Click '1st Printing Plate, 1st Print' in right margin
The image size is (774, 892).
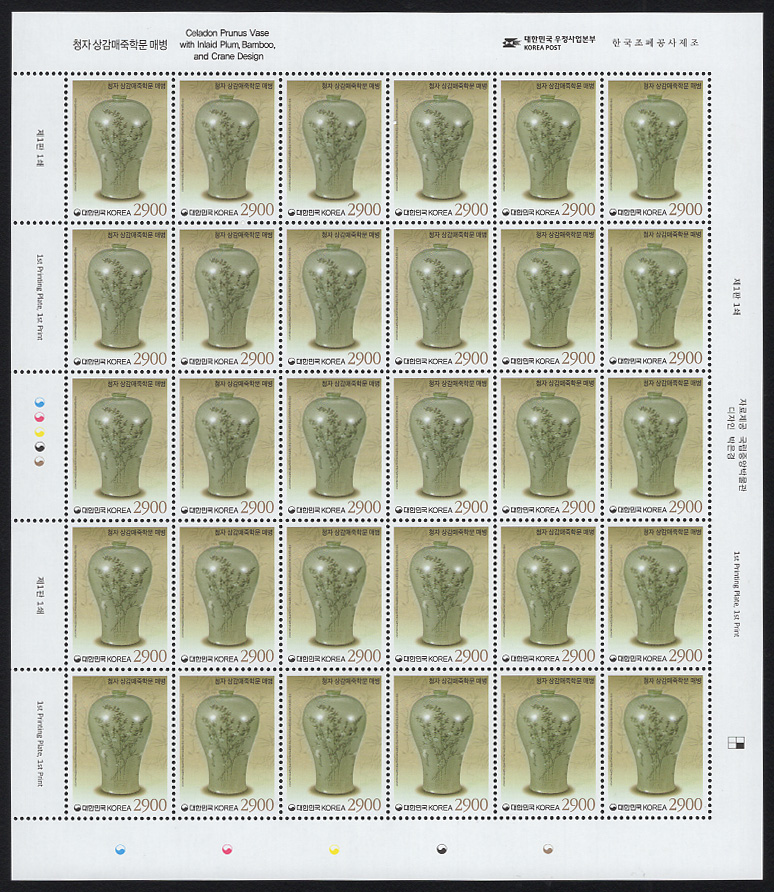(x=736, y=594)
